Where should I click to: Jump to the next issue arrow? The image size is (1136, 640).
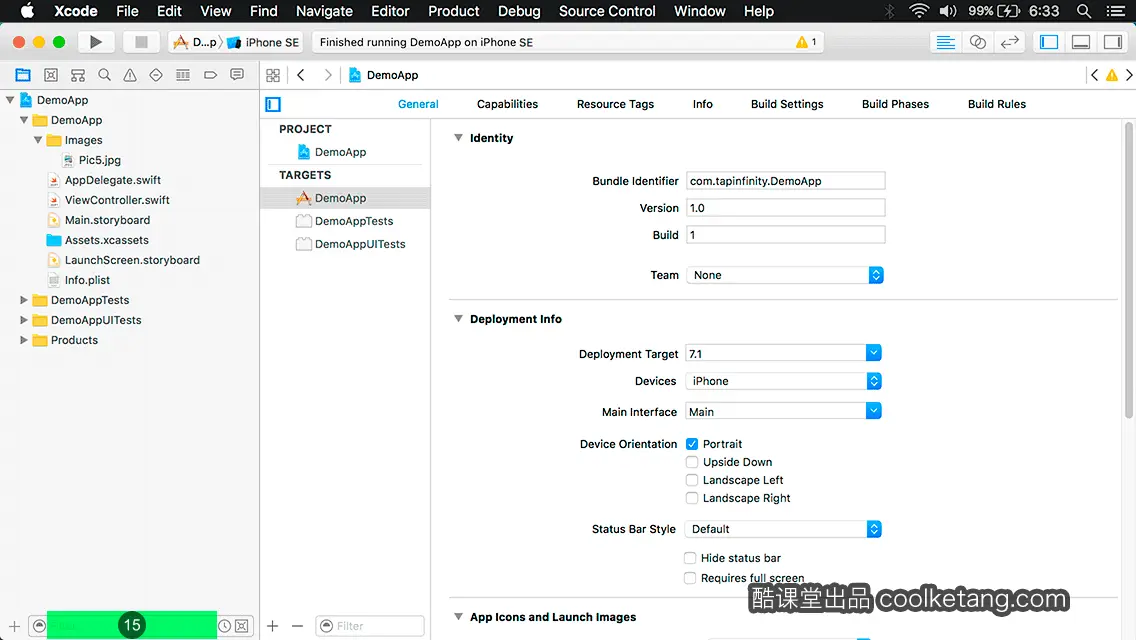[1129, 75]
